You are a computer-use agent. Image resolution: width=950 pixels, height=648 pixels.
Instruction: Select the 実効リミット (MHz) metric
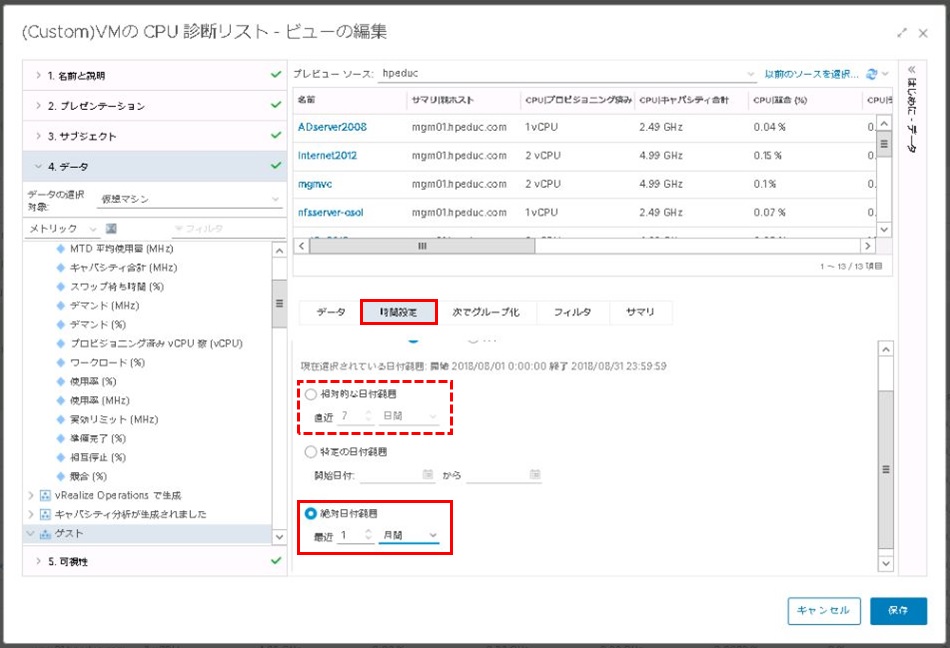pyautogui.click(x=114, y=419)
